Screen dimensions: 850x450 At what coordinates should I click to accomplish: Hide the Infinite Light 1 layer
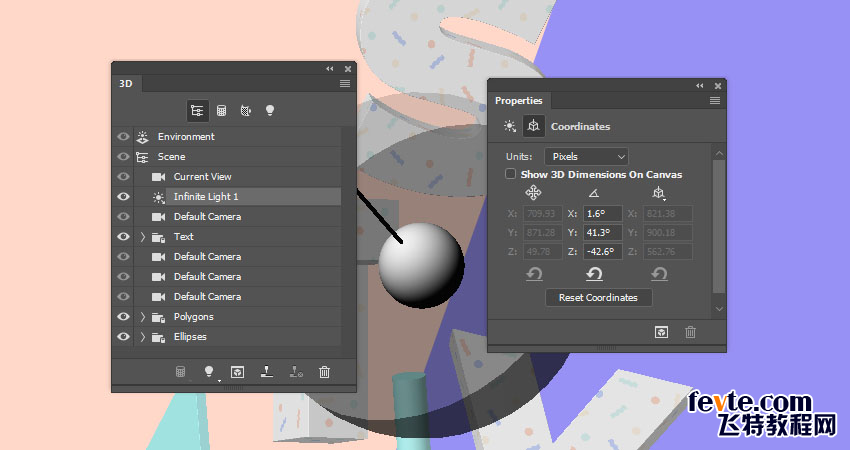[124, 197]
